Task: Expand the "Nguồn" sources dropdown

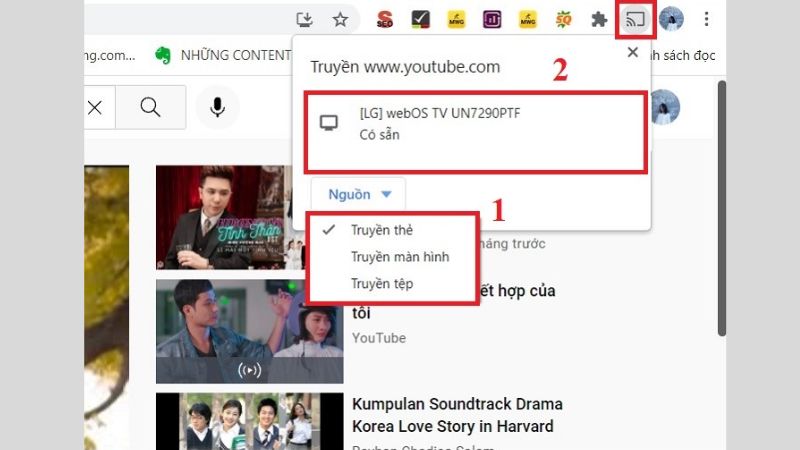Action: tap(358, 194)
